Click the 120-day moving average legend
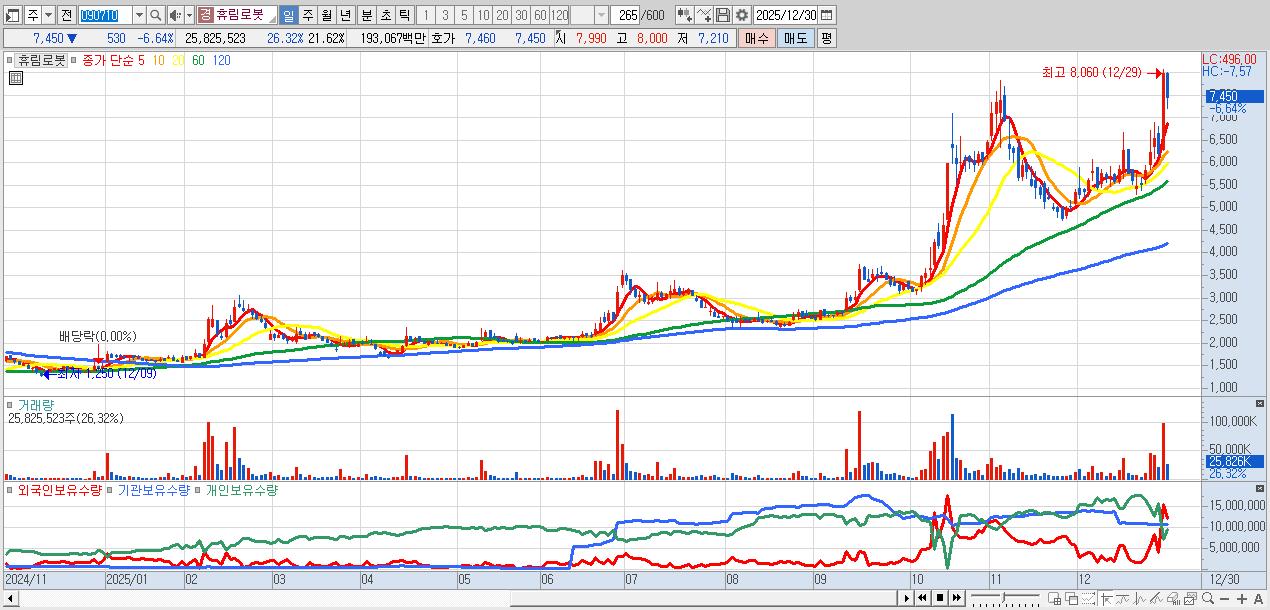The width and height of the screenshot is (1270, 610). [x=221, y=60]
